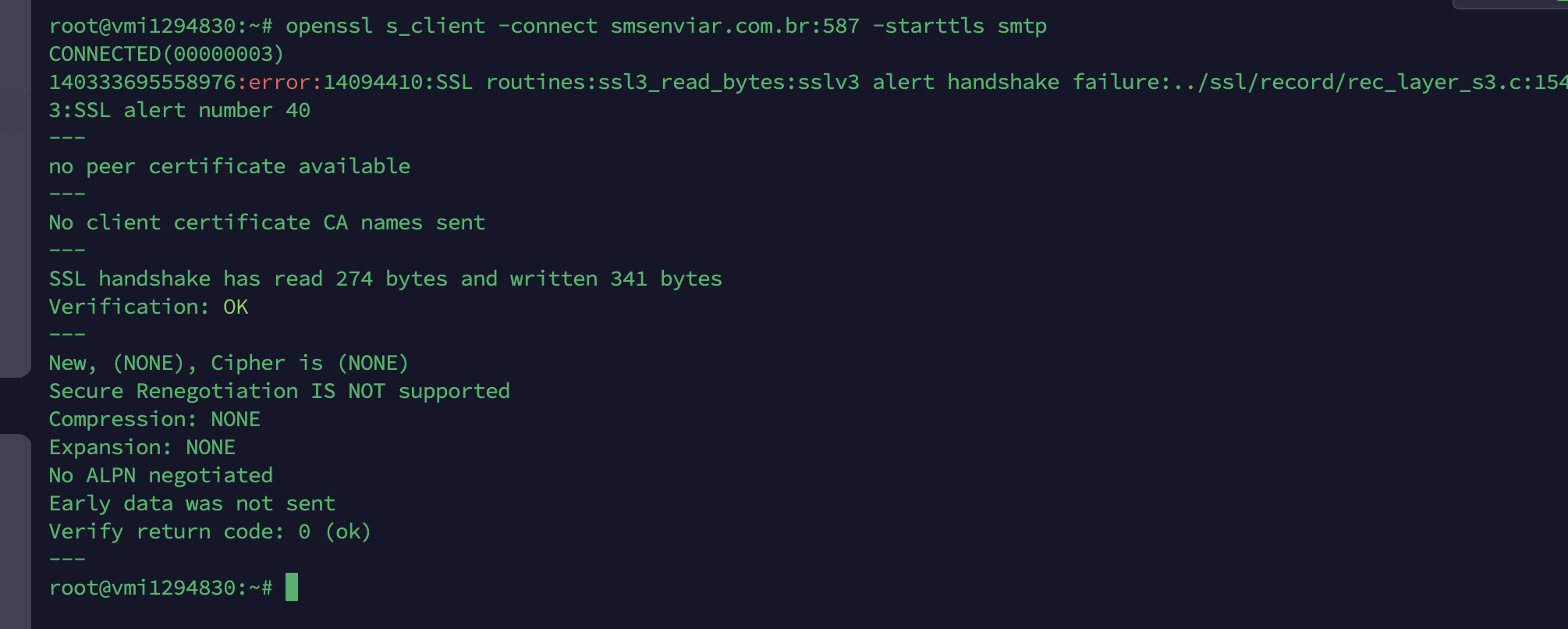
Task: Click the green terminal cursor block
Action: pyautogui.click(x=292, y=587)
